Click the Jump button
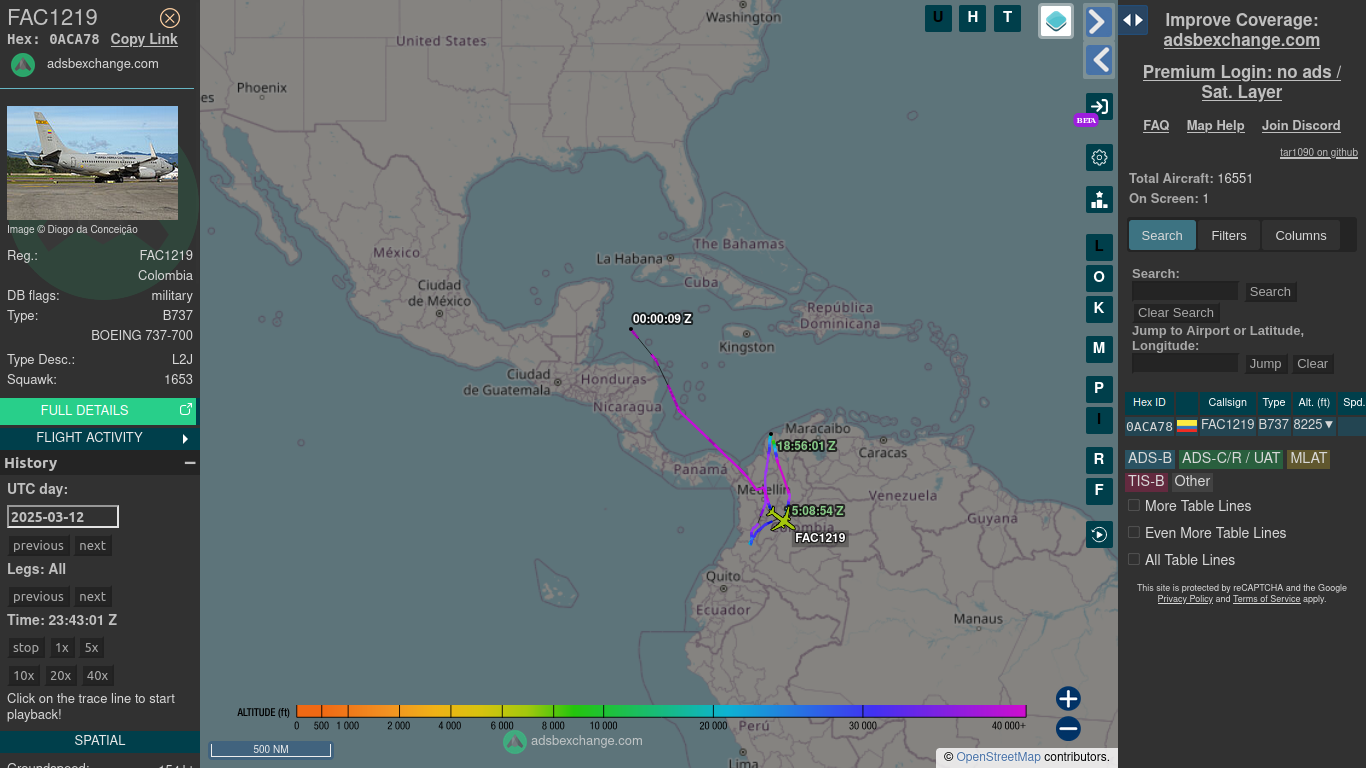1366x768 pixels. (x=1265, y=364)
